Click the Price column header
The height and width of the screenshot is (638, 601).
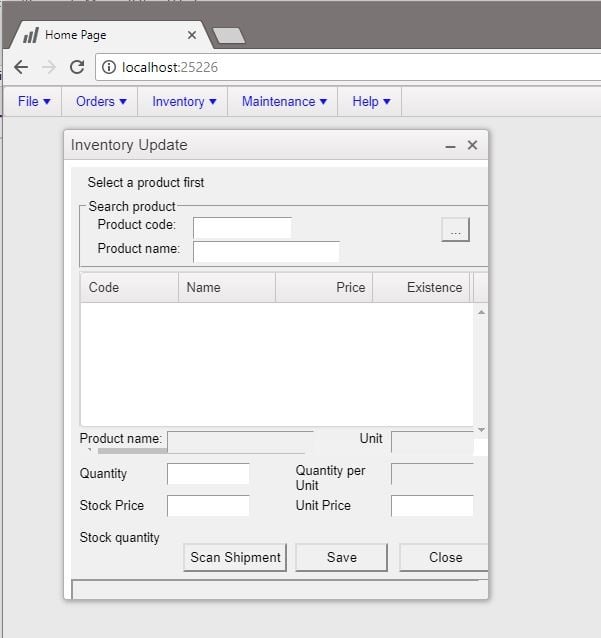click(324, 288)
